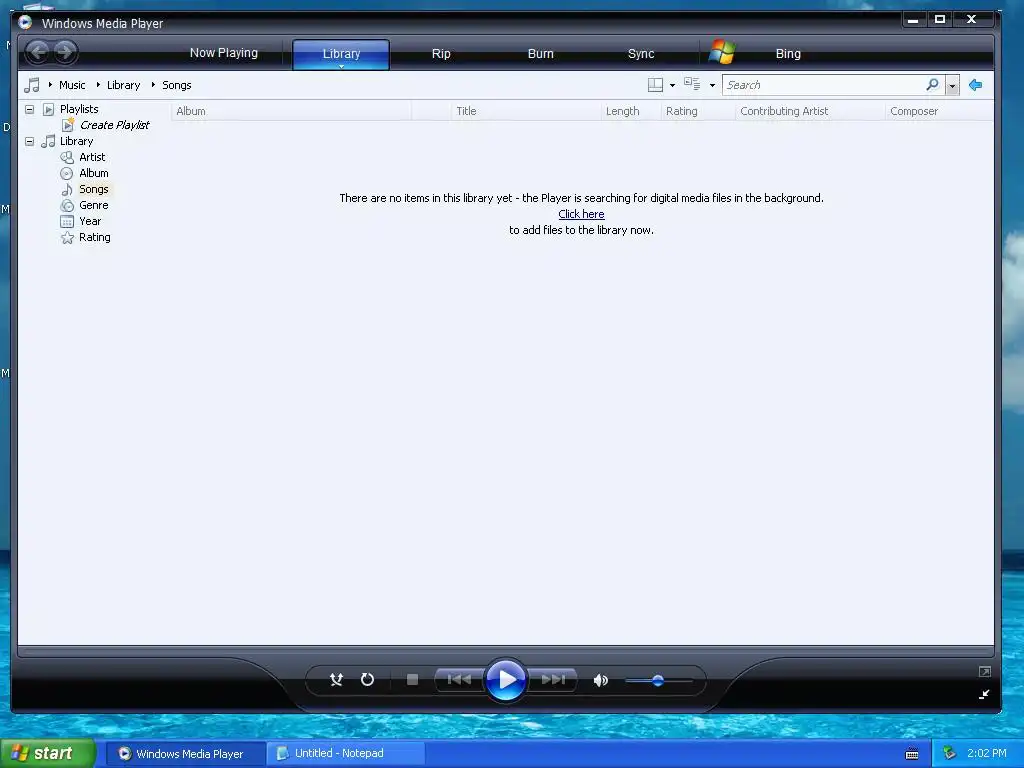
Task: Select Album in the library tree
Action: coord(93,173)
